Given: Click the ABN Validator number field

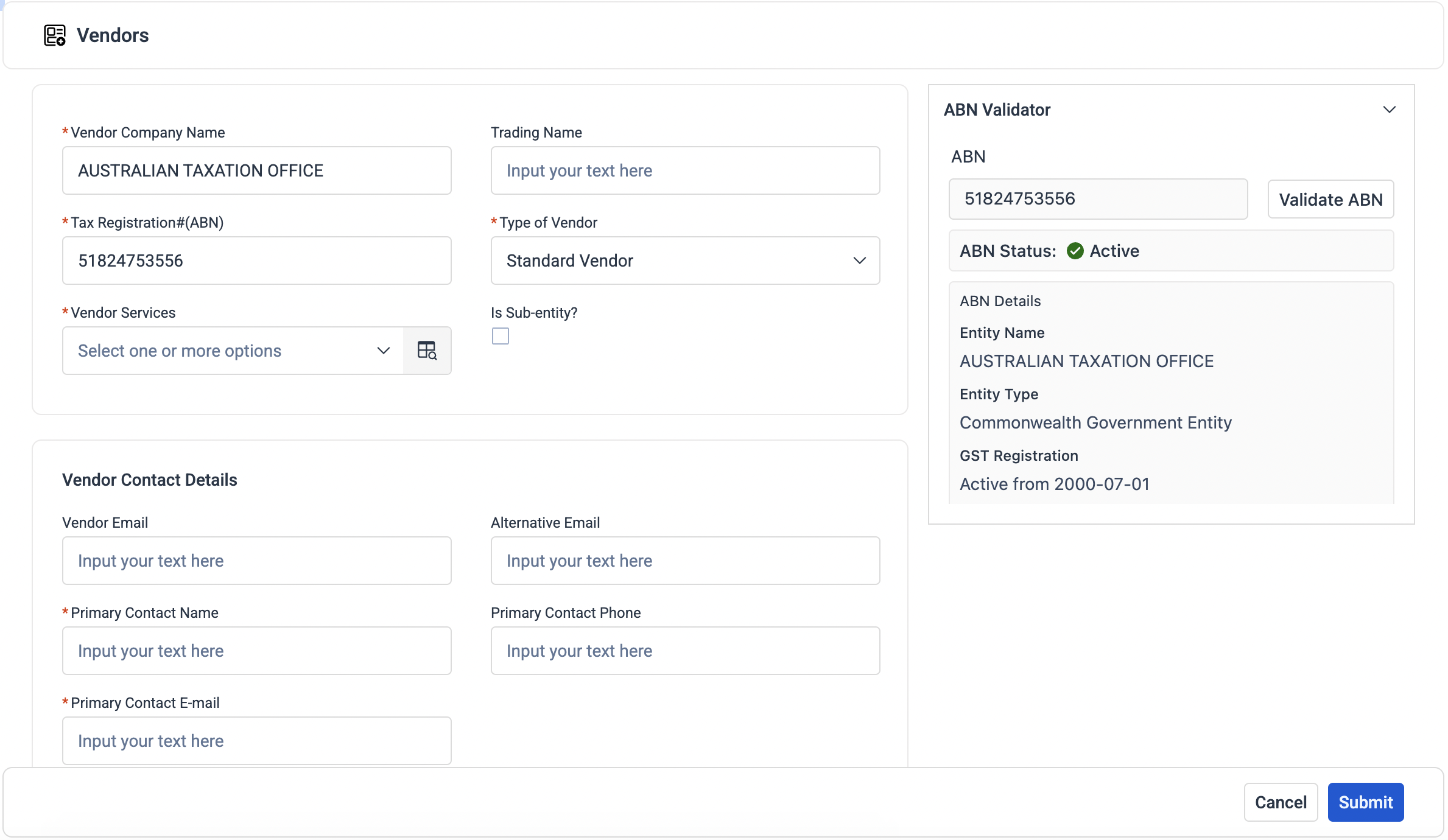Looking at the screenshot, I should pyautogui.click(x=1097, y=199).
